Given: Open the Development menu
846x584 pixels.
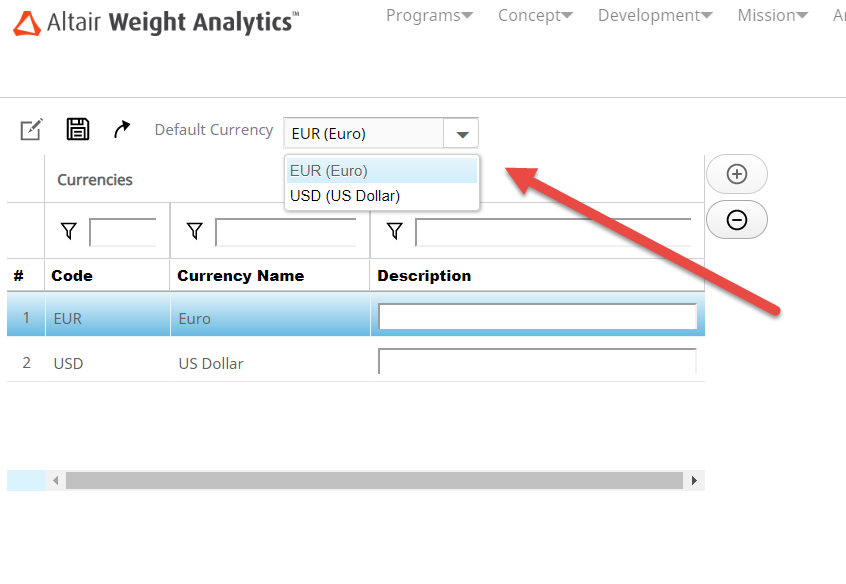Looking at the screenshot, I should (x=655, y=15).
